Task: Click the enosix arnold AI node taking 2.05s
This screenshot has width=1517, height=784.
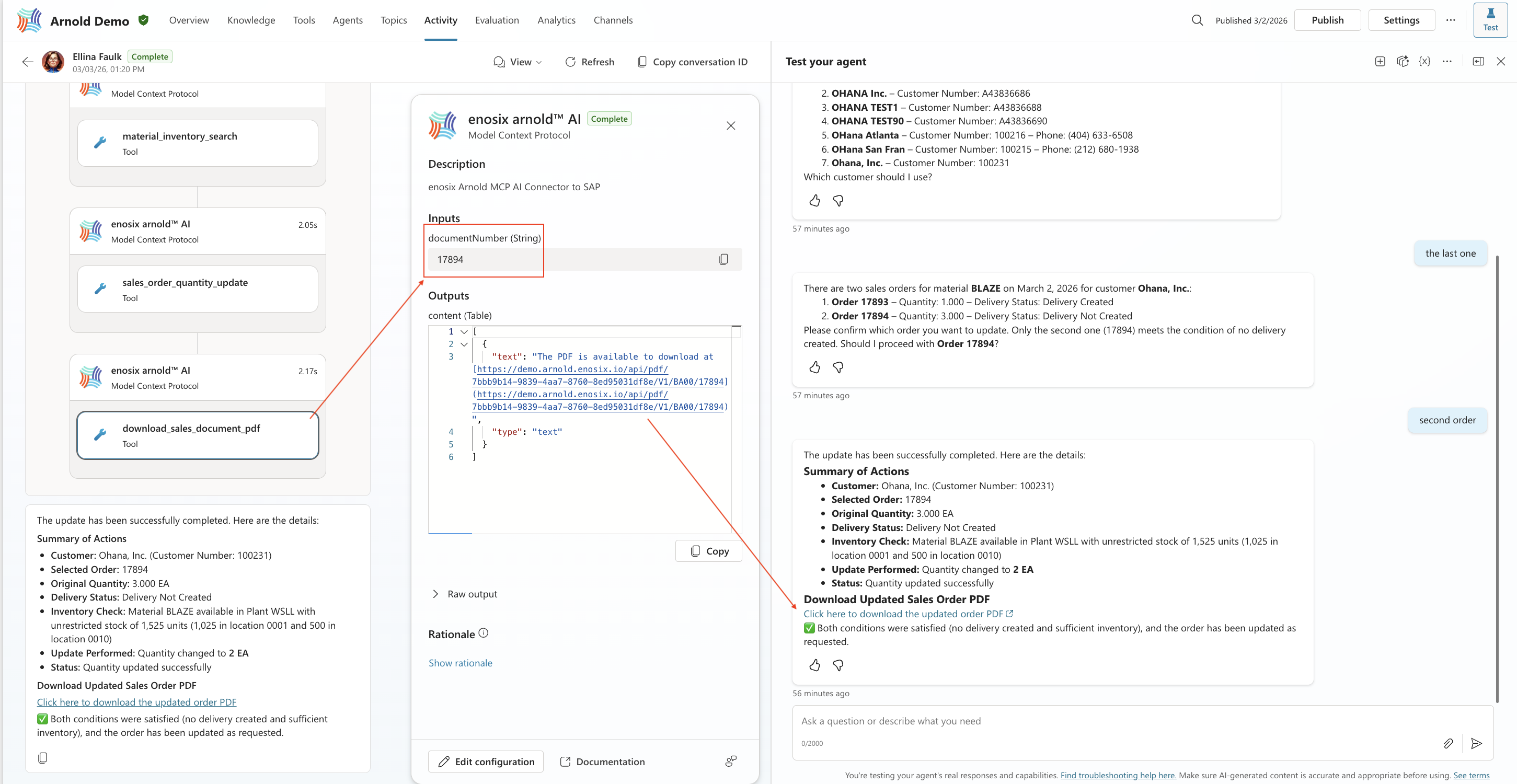Action: (x=197, y=231)
